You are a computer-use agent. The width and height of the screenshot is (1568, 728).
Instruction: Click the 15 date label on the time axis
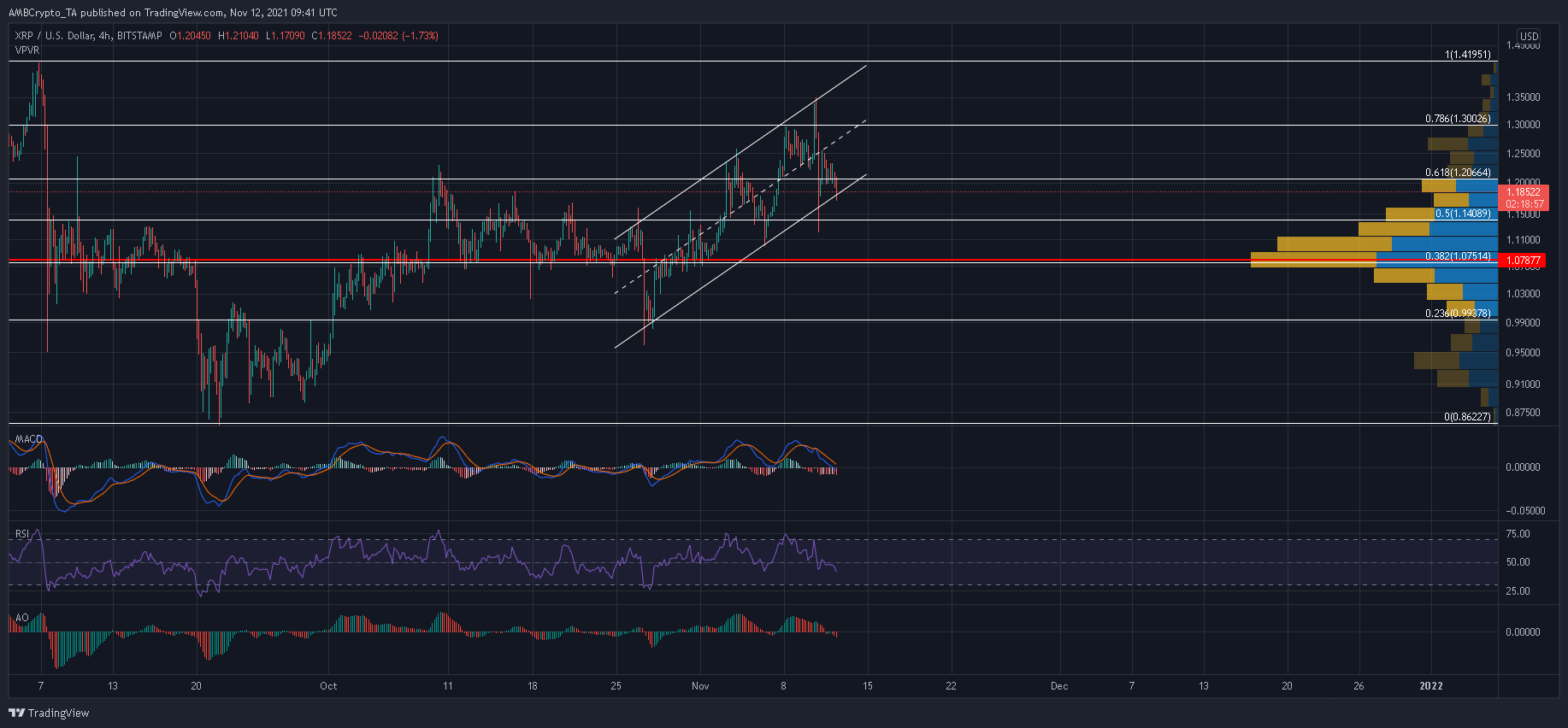(x=868, y=686)
